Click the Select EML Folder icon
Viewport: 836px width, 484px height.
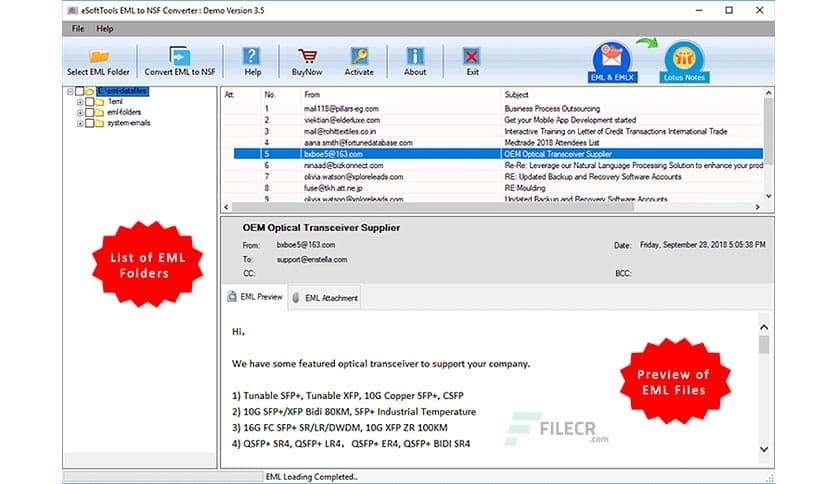tap(99, 55)
